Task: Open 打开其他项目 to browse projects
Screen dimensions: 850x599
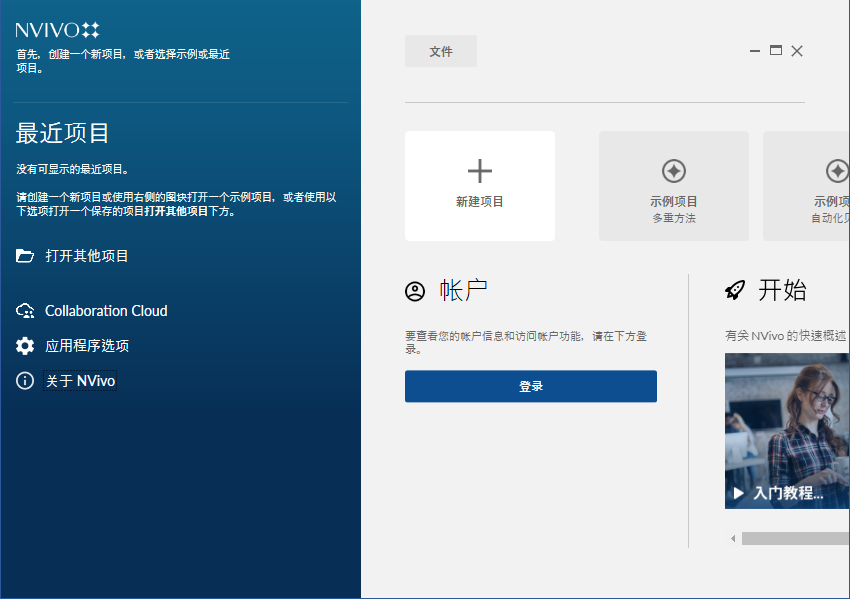Action: (x=87, y=256)
